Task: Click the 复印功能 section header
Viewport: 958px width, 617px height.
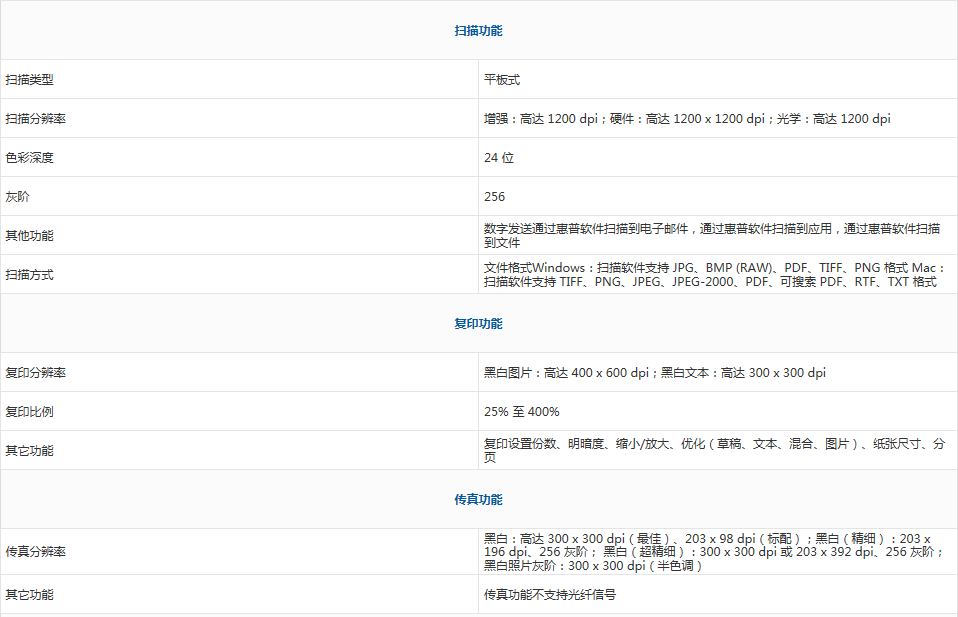Action: (478, 324)
